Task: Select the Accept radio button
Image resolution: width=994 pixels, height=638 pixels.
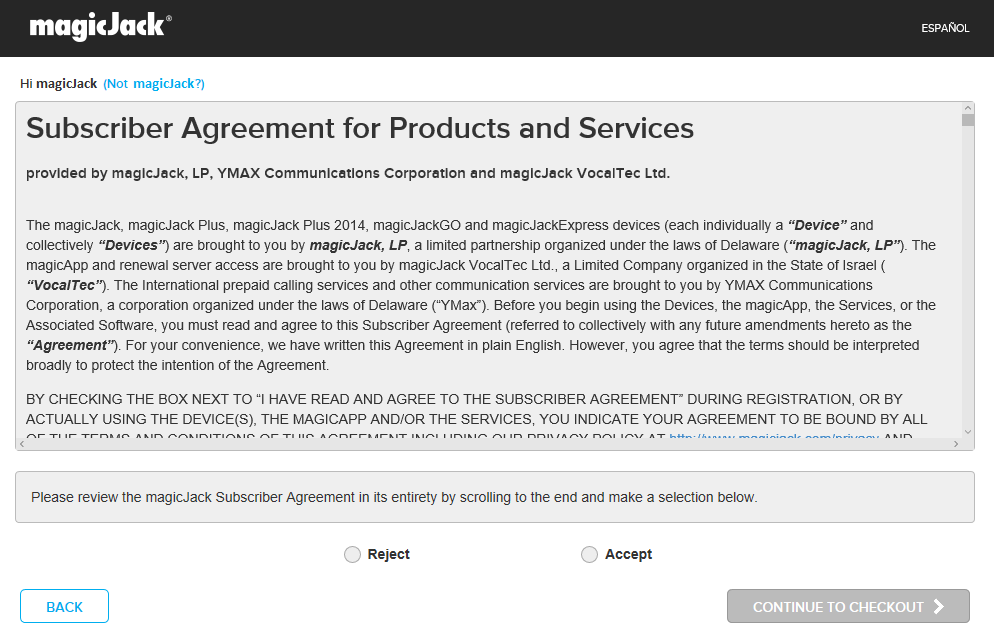Action: coord(589,554)
